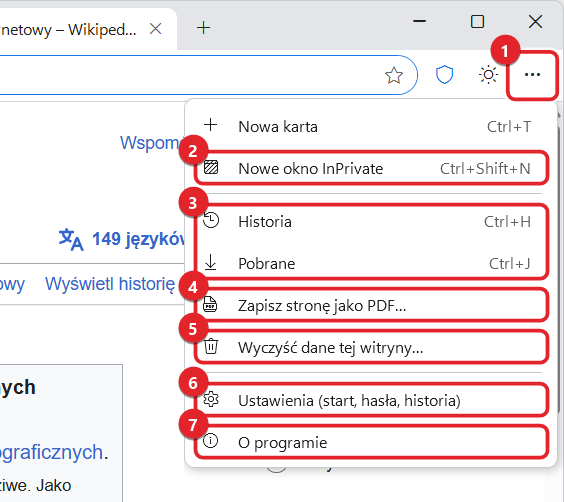Click the clock icon beside Historia

click(211, 220)
